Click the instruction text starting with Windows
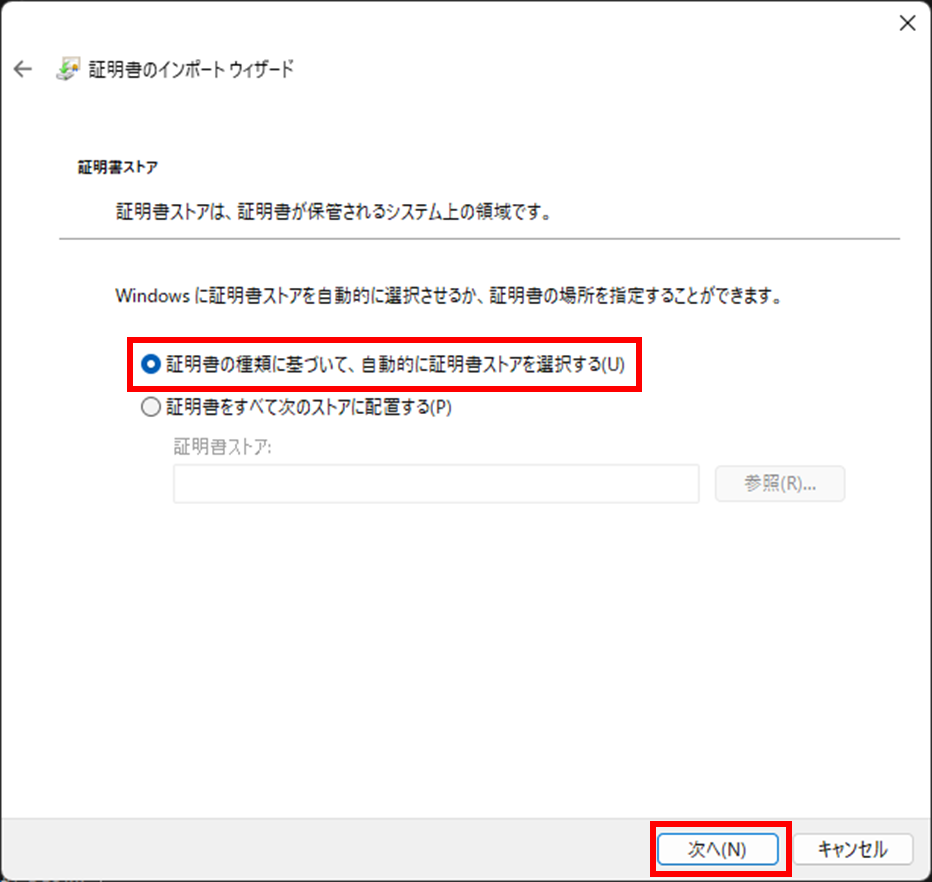 pos(447,296)
